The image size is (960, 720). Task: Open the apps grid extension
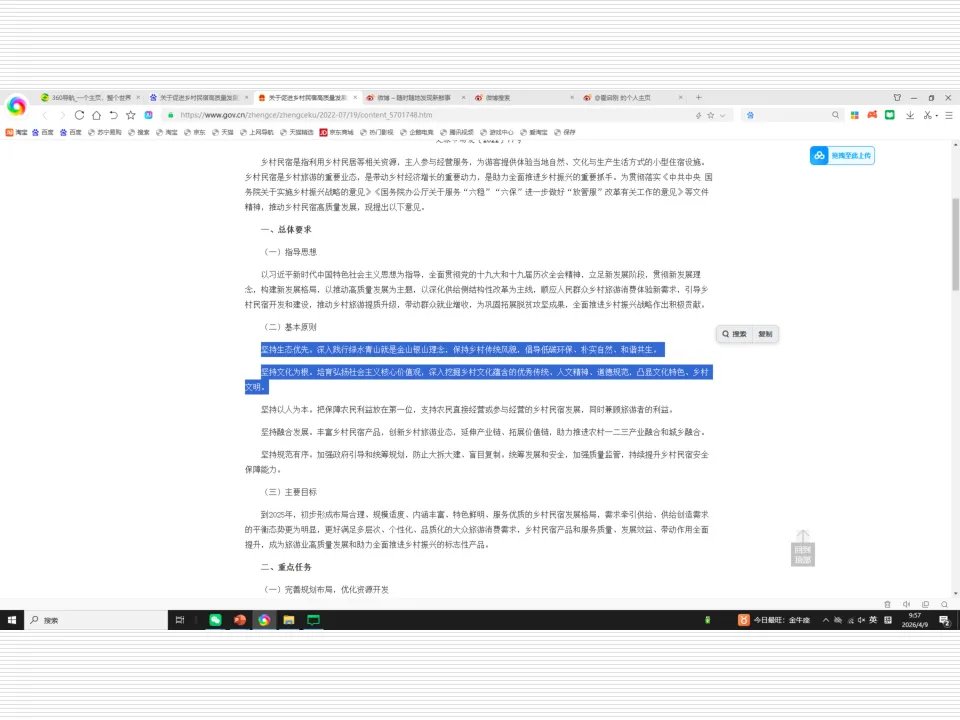click(x=856, y=115)
